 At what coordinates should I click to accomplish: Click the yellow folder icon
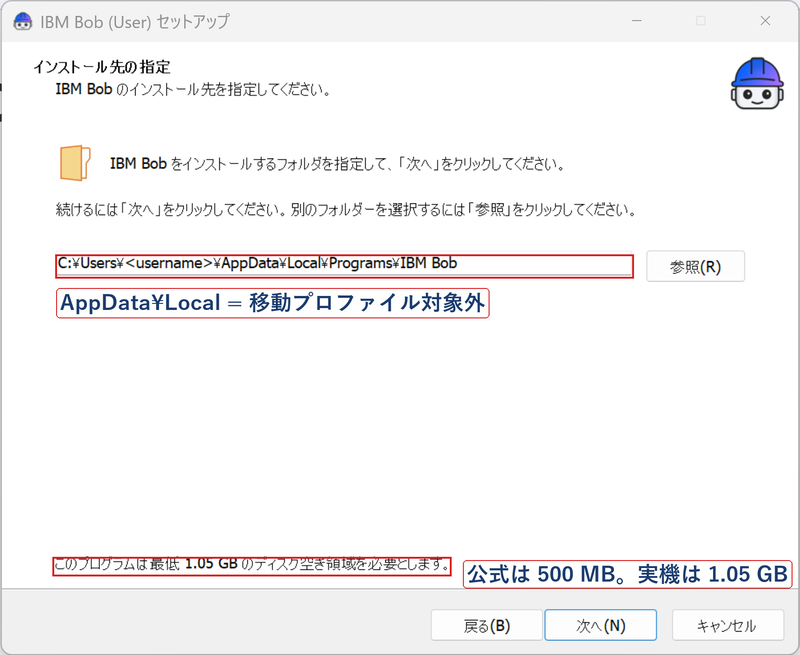(75, 163)
